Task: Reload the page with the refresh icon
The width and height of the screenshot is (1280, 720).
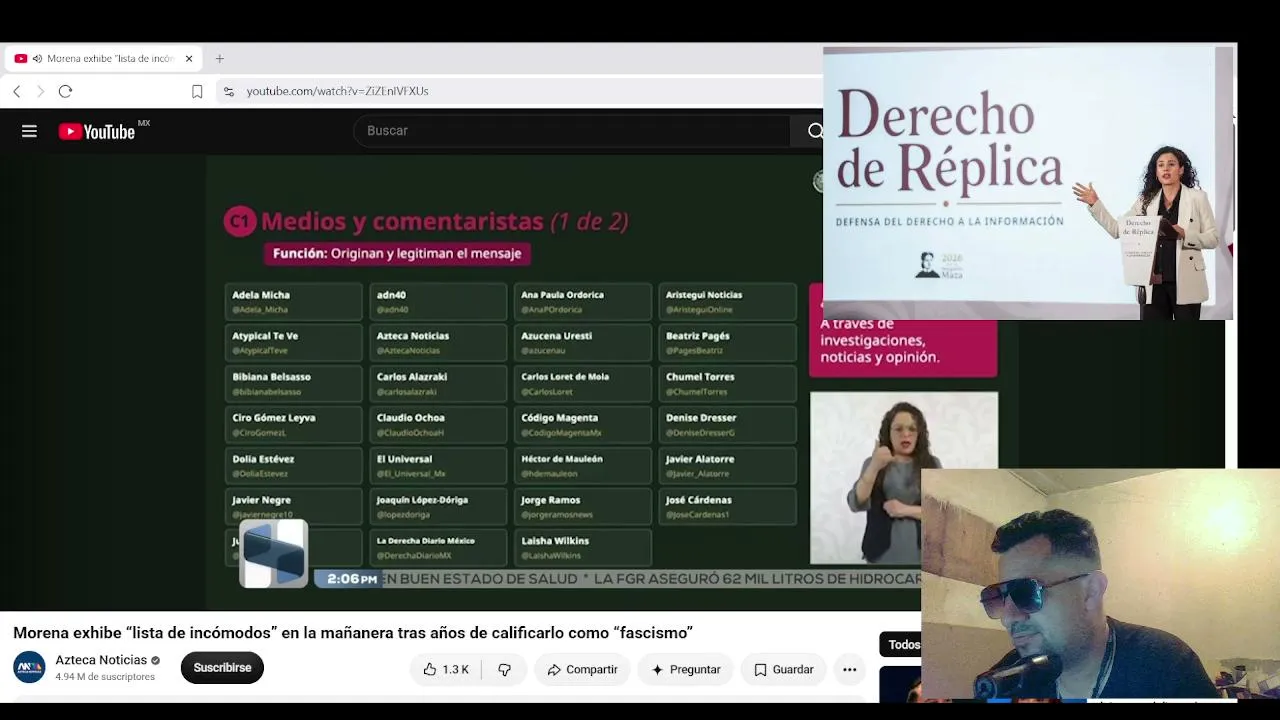Action: coord(65,91)
